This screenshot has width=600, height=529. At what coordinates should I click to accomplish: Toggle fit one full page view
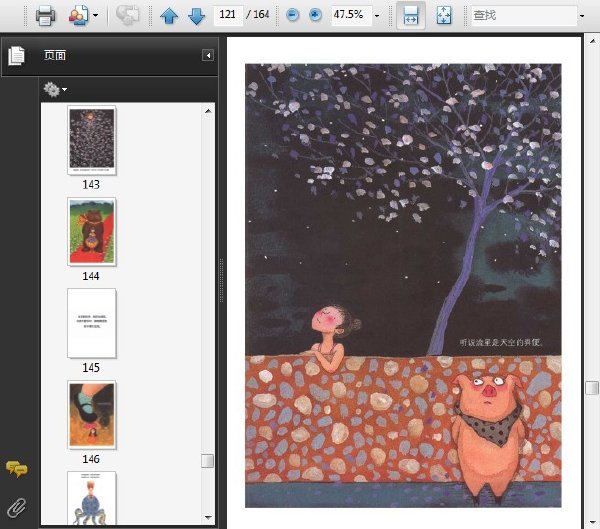click(444, 16)
